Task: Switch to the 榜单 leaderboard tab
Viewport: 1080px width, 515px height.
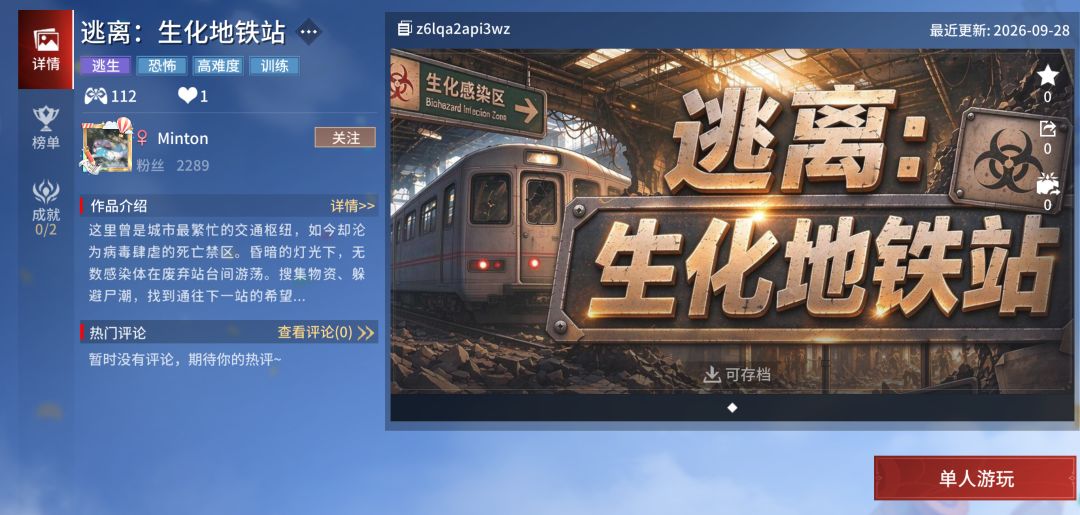Action: (x=45, y=128)
